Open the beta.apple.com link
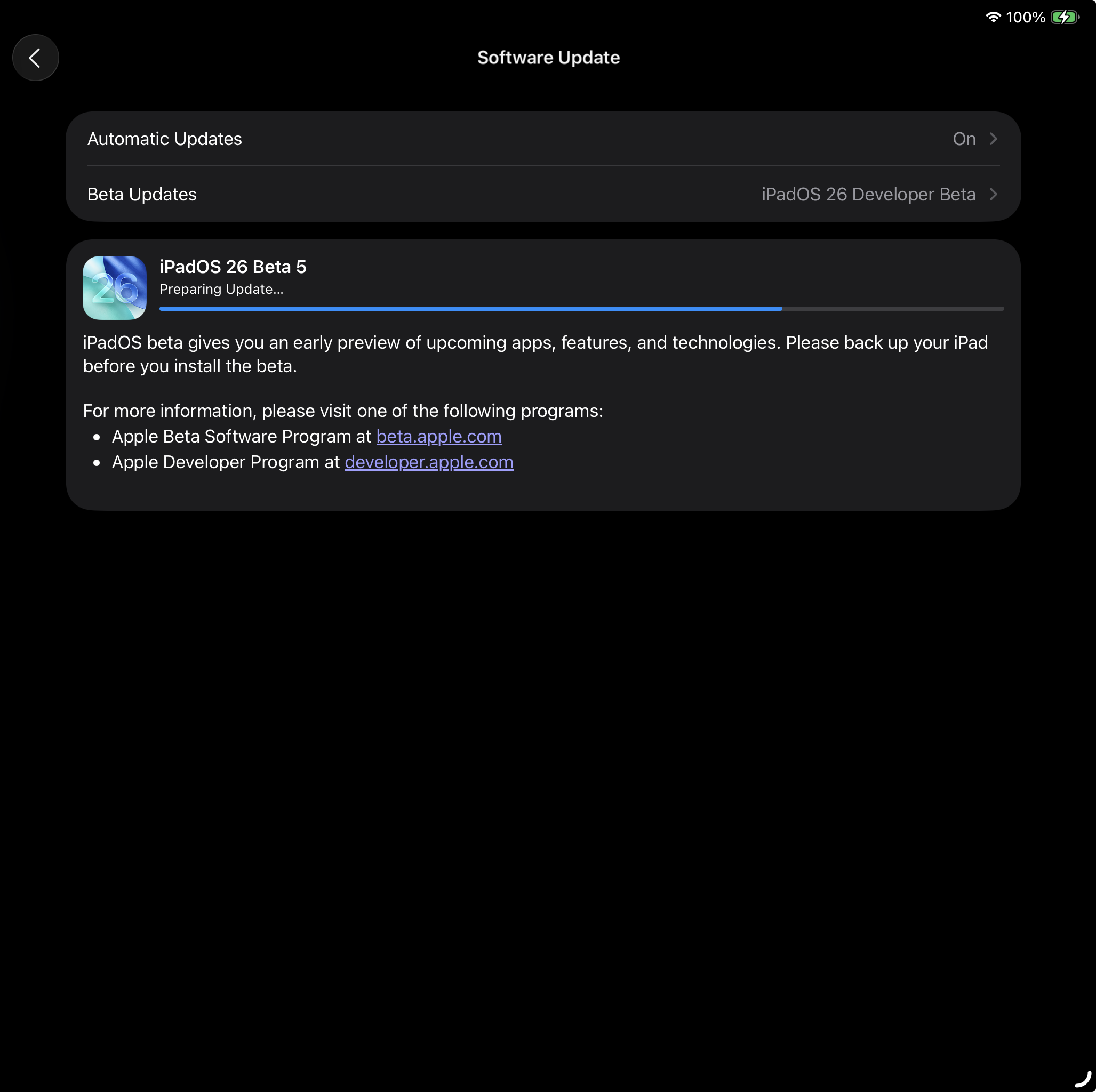Image resolution: width=1096 pixels, height=1092 pixels. (438, 436)
